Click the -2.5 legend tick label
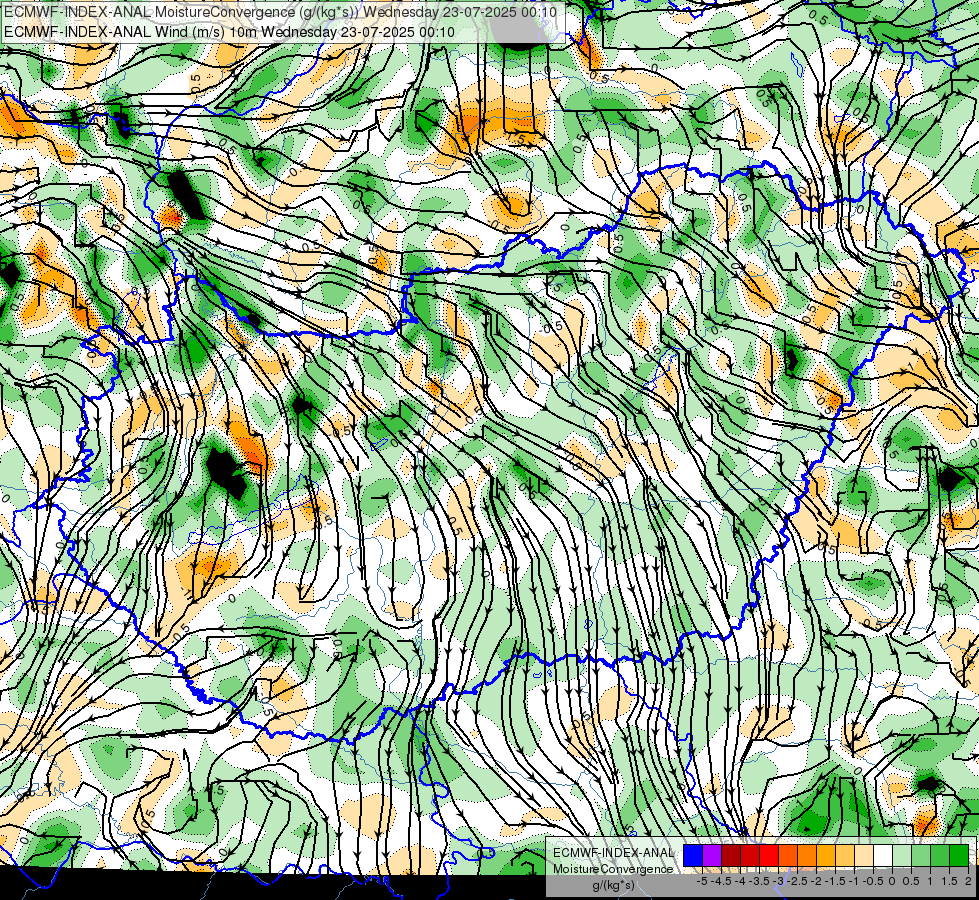This screenshot has height=900, width=979. point(798,881)
